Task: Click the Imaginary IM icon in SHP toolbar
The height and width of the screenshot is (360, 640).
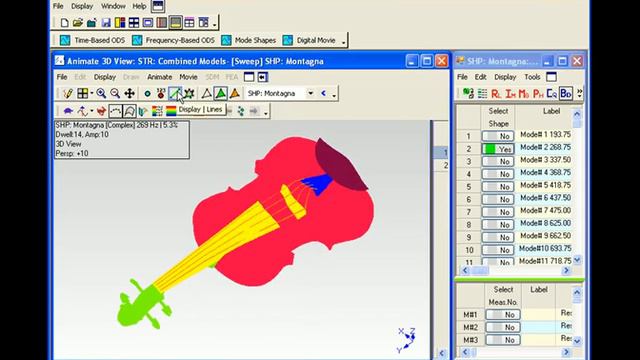Action: coord(510,94)
